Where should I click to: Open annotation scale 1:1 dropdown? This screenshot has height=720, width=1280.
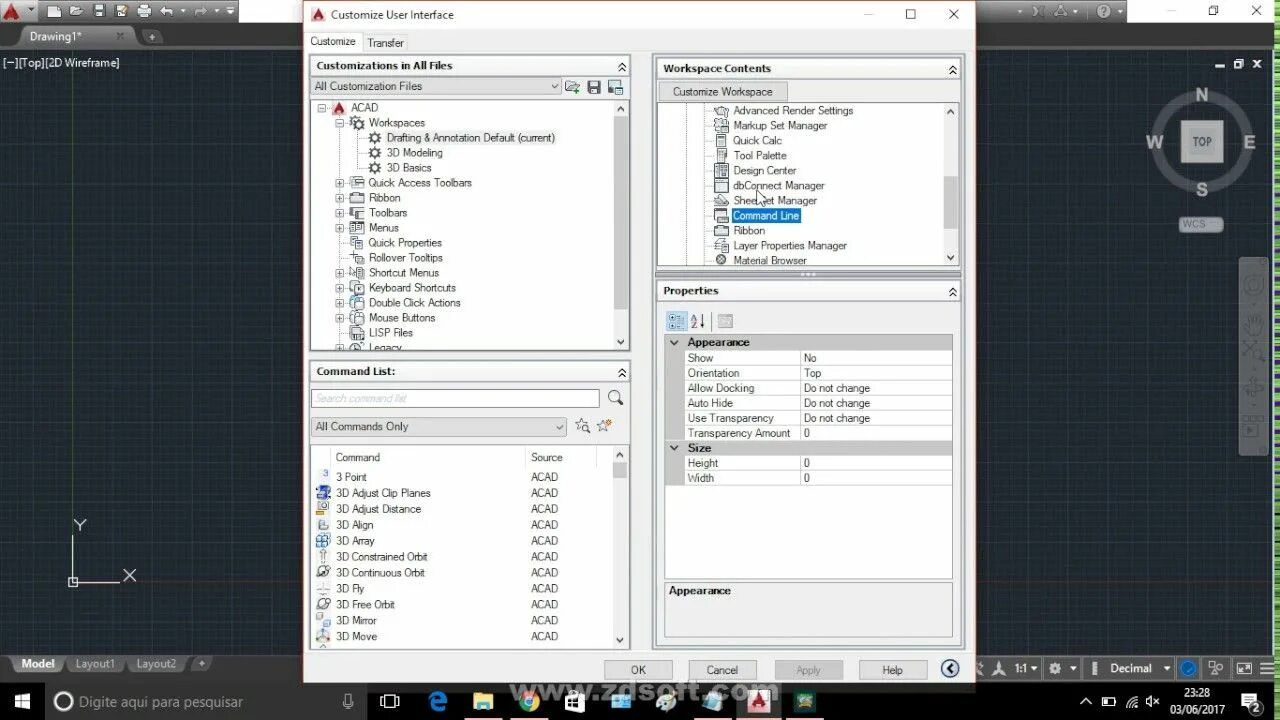coord(1027,668)
